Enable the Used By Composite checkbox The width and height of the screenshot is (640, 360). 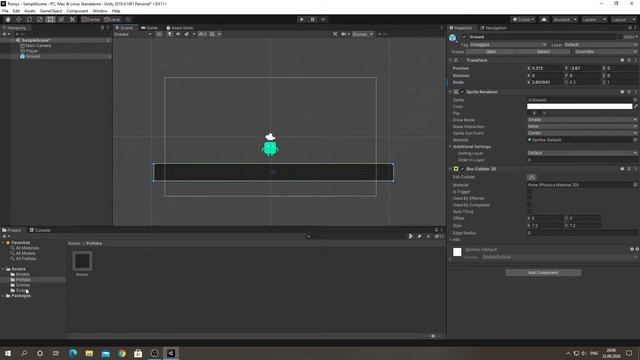pos(529,204)
